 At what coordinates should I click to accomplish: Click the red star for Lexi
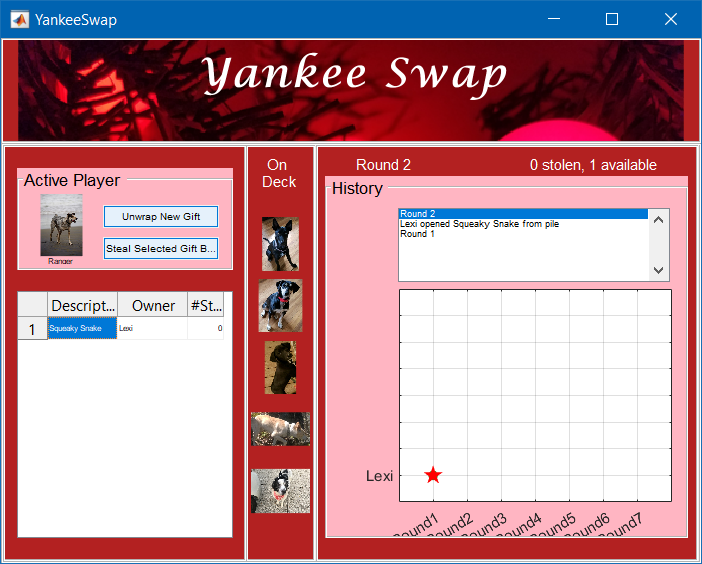point(433,475)
